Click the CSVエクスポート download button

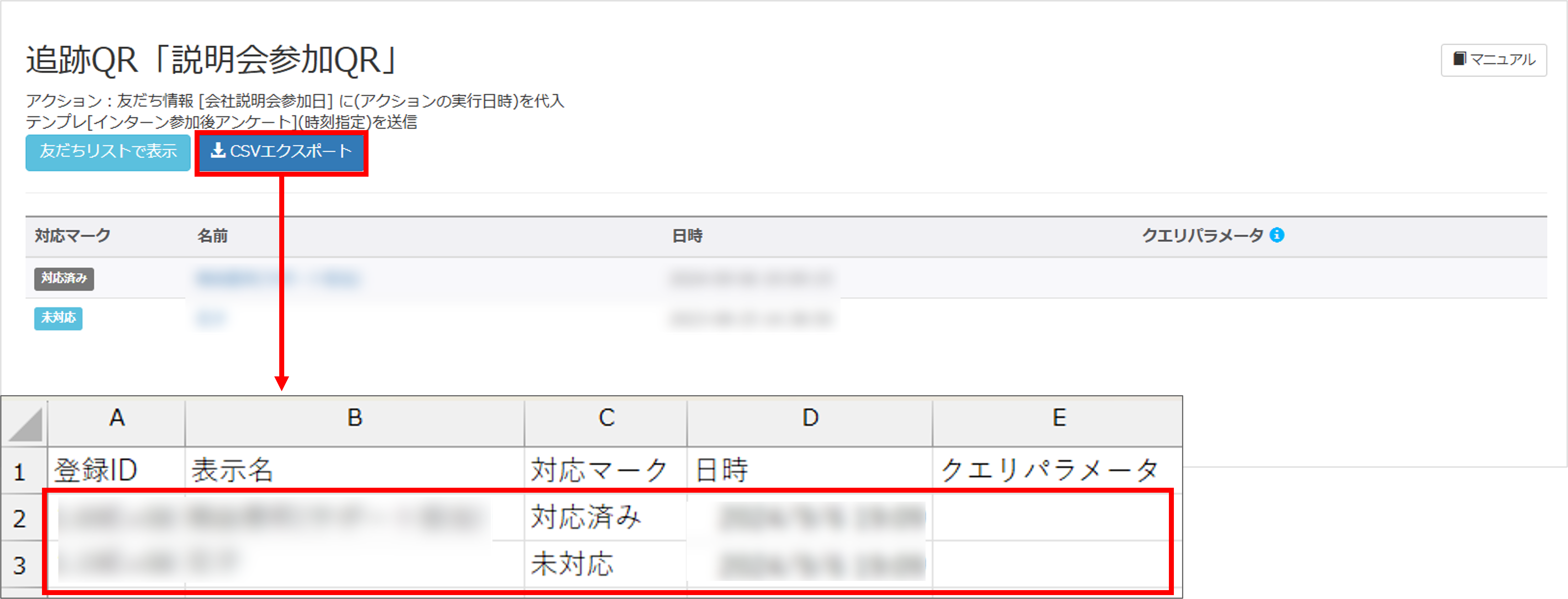[x=281, y=151]
